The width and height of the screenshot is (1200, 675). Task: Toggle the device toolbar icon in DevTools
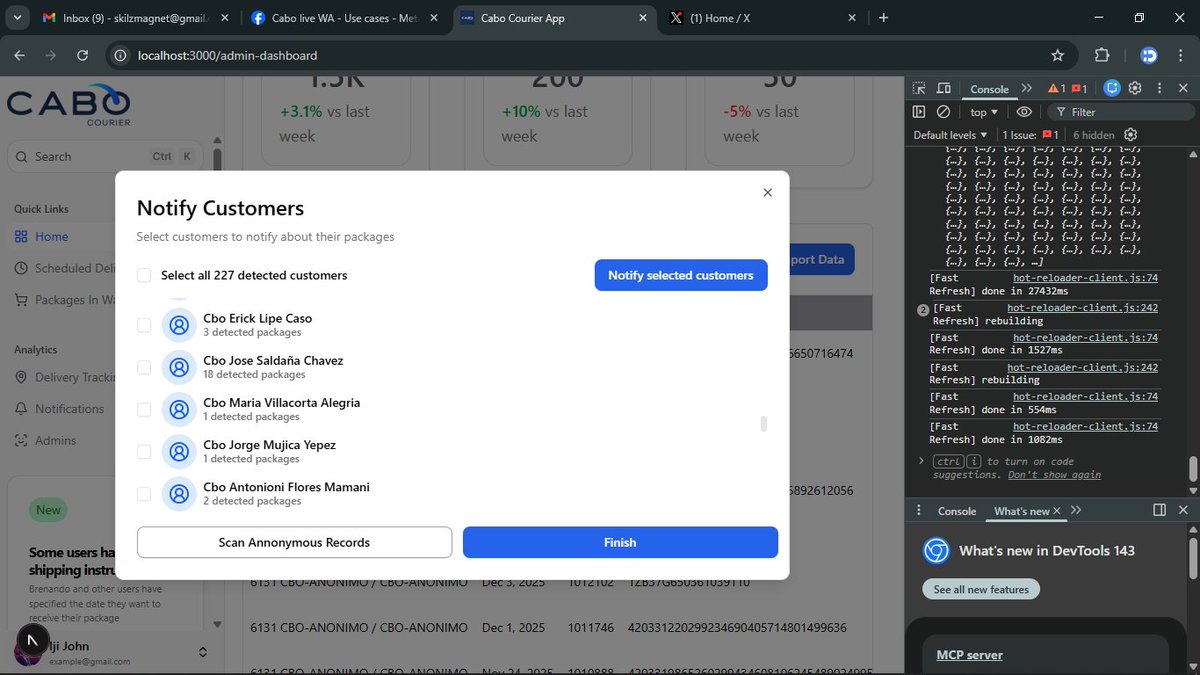pos(944,88)
